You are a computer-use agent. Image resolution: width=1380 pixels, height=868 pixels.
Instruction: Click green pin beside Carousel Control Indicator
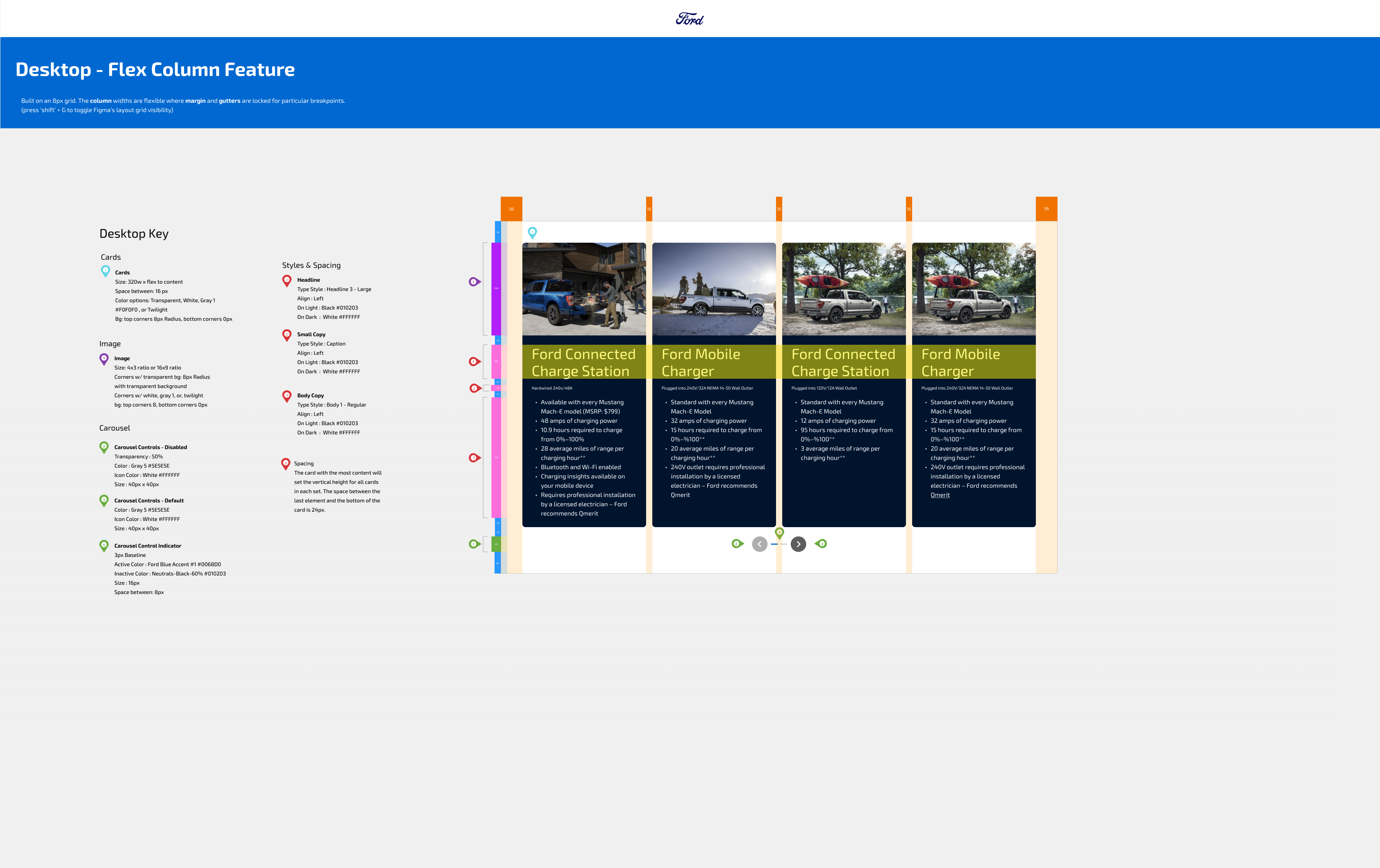104,546
